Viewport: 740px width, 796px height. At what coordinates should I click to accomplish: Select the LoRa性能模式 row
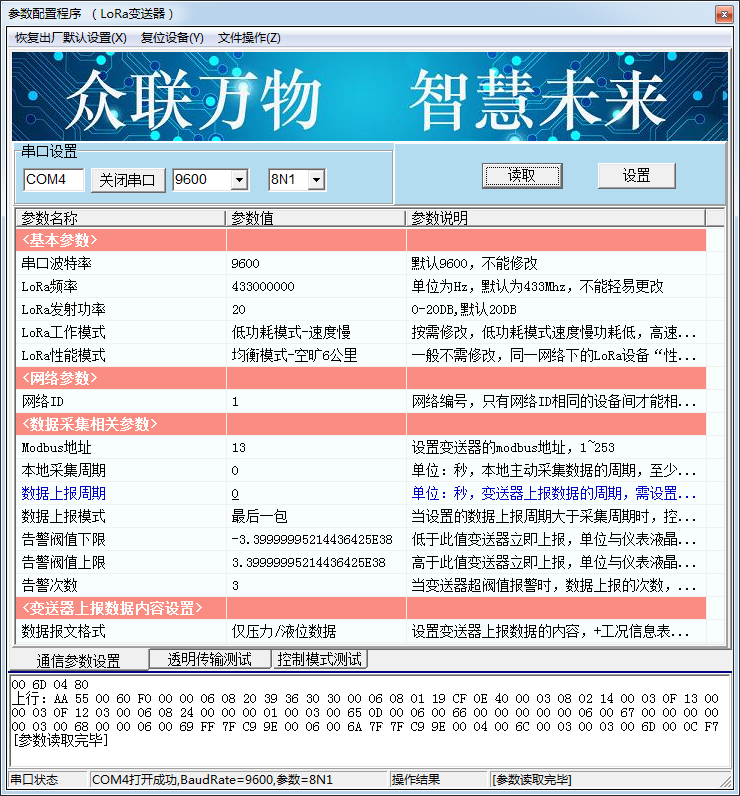pyautogui.click(x=361, y=355)
